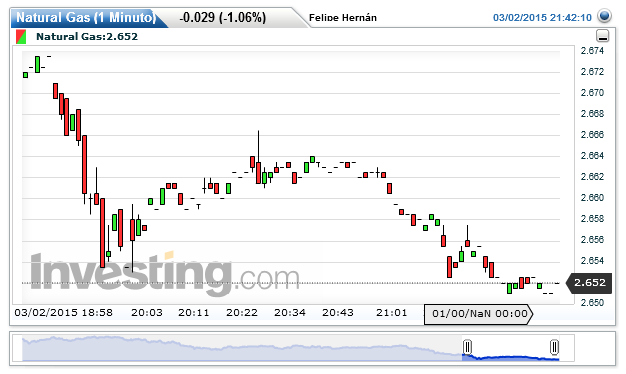This screenshot has height=374, width=626.
Task: Collapse chart with the minimize box icon
Action: (602, 36)
